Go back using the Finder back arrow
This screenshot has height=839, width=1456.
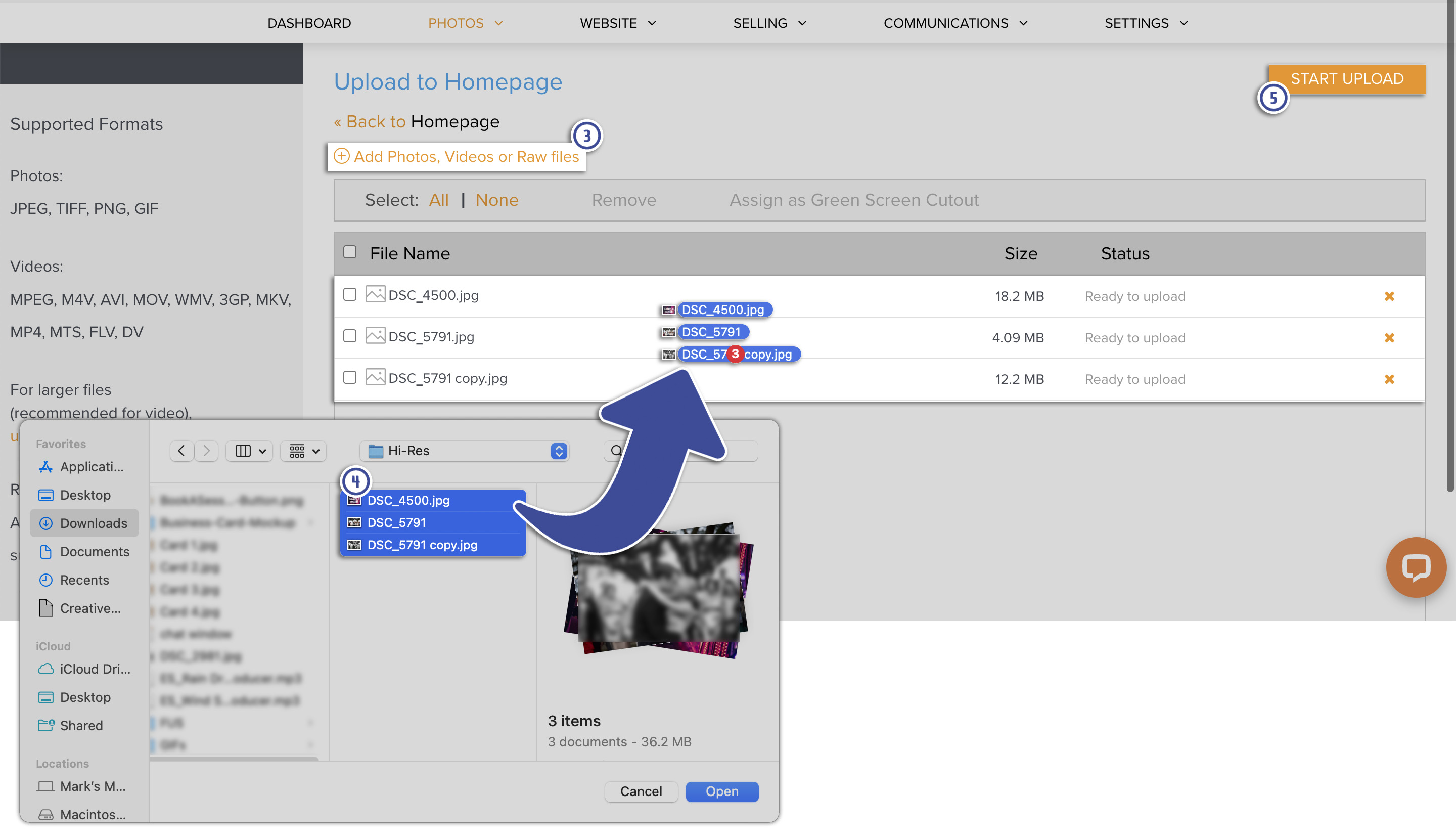[x=181, y=451]
